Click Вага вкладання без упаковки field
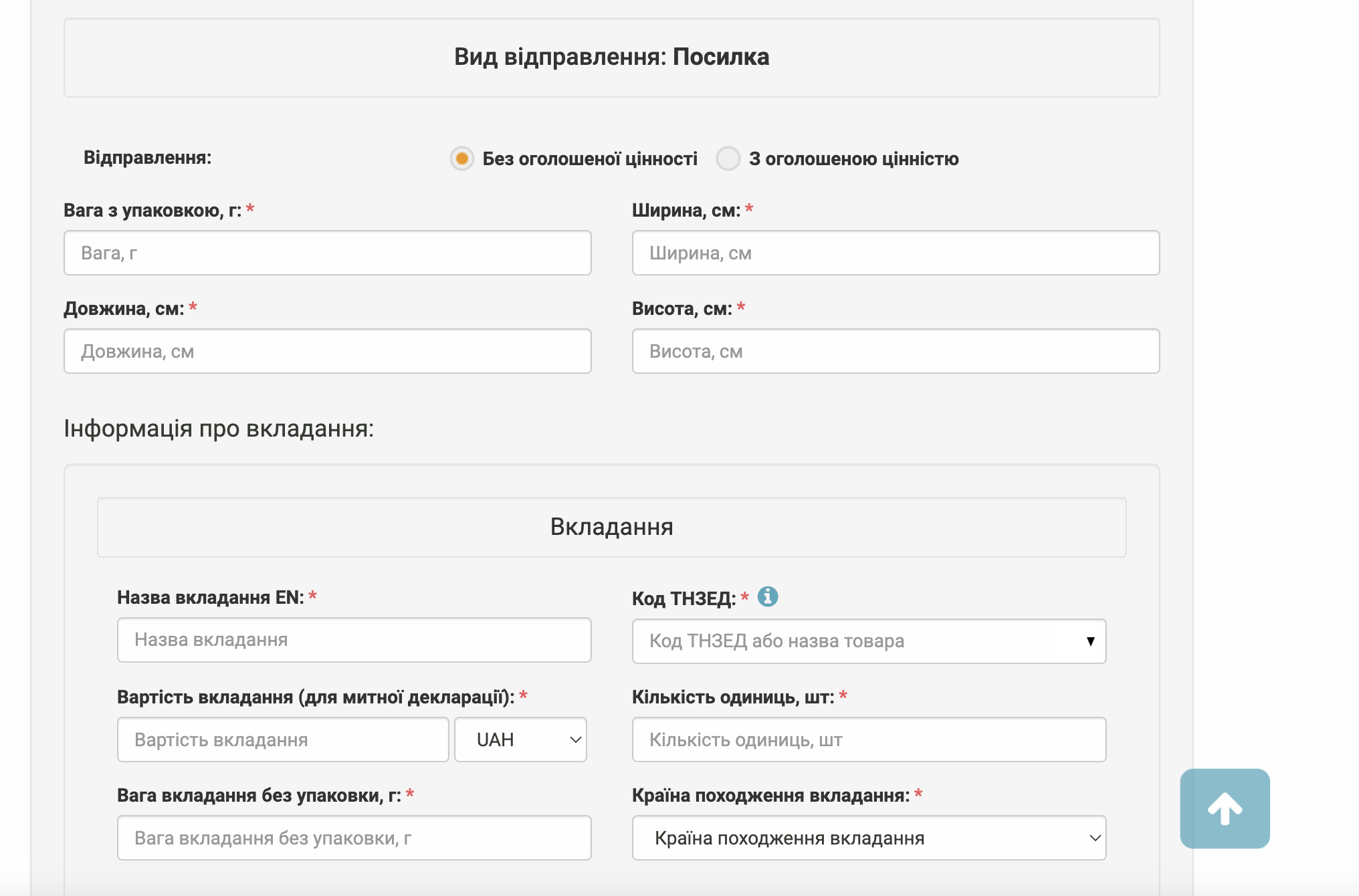The height and width of the screenshot is (896, 1359). (354, 838)
